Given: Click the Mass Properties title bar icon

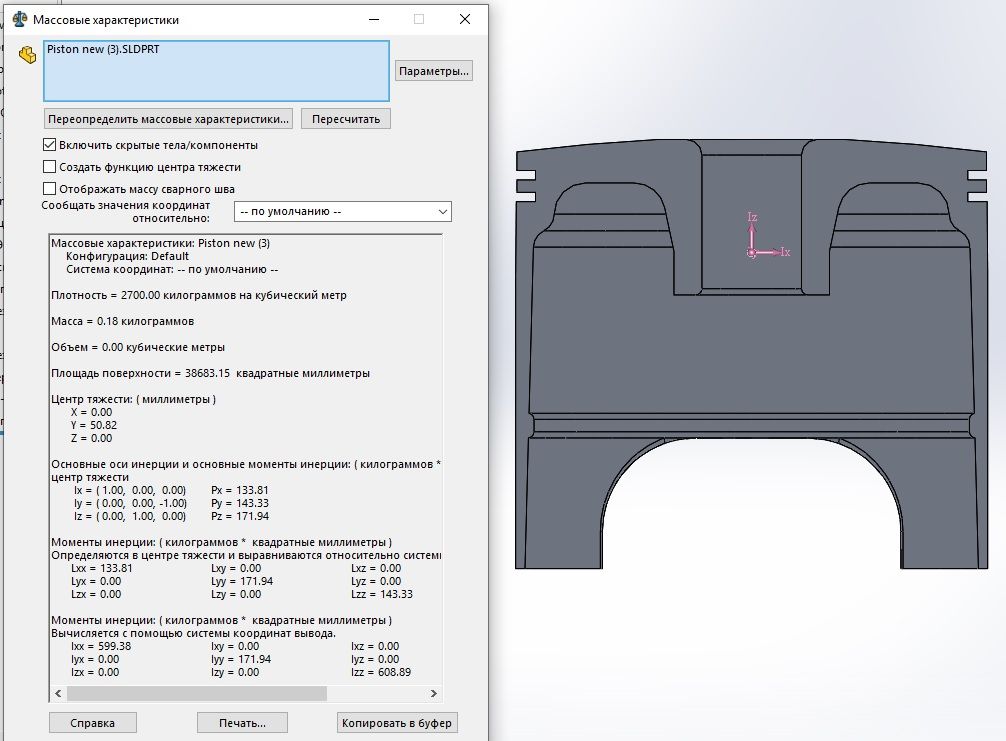Looking at the screenshot, I should [18, 19].
